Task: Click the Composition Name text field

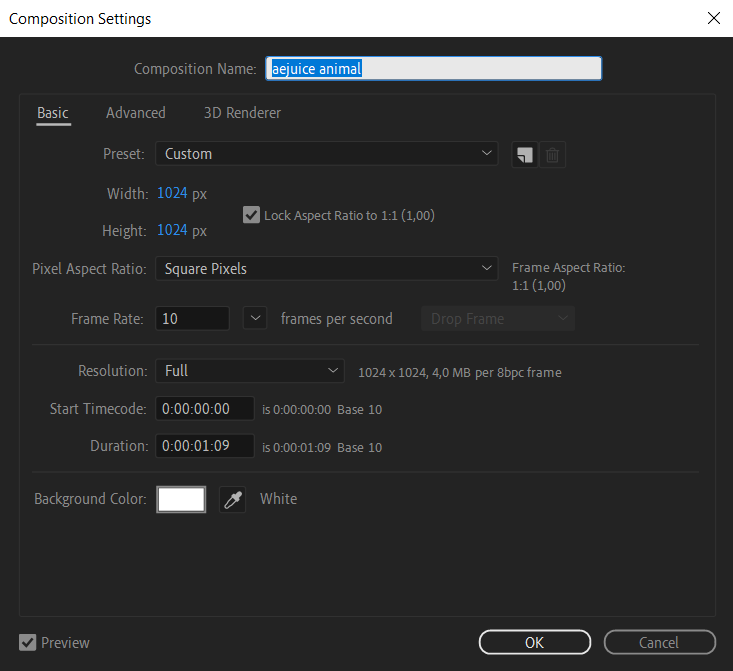Action: pos(434,68)
